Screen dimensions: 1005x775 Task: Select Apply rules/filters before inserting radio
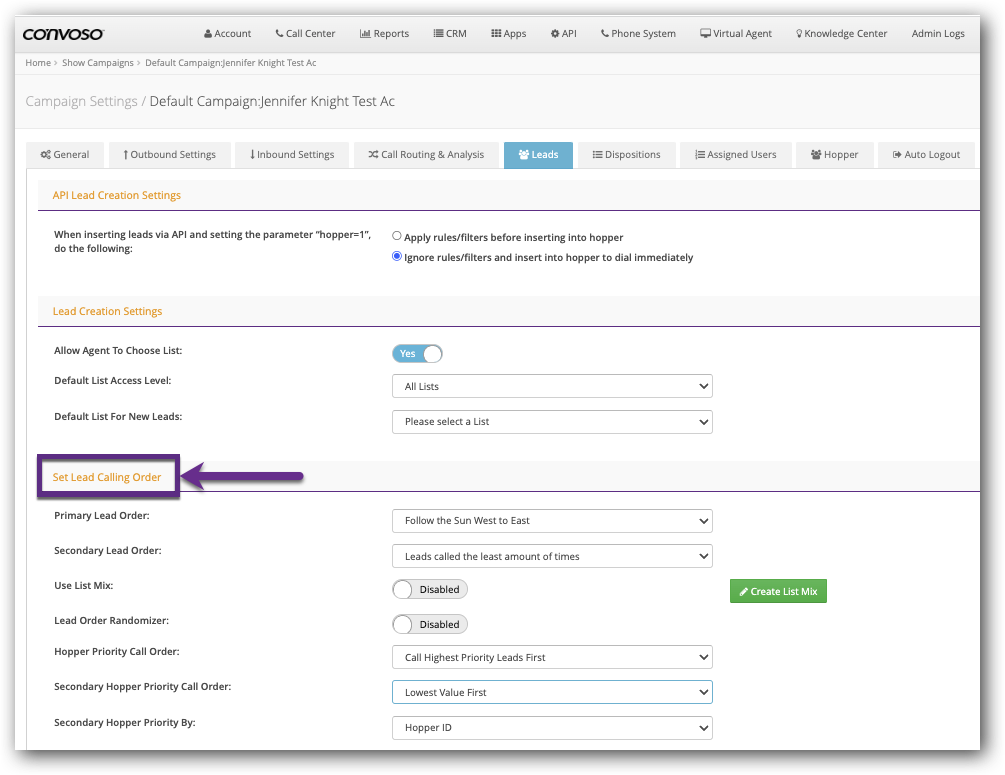[397, 236]
